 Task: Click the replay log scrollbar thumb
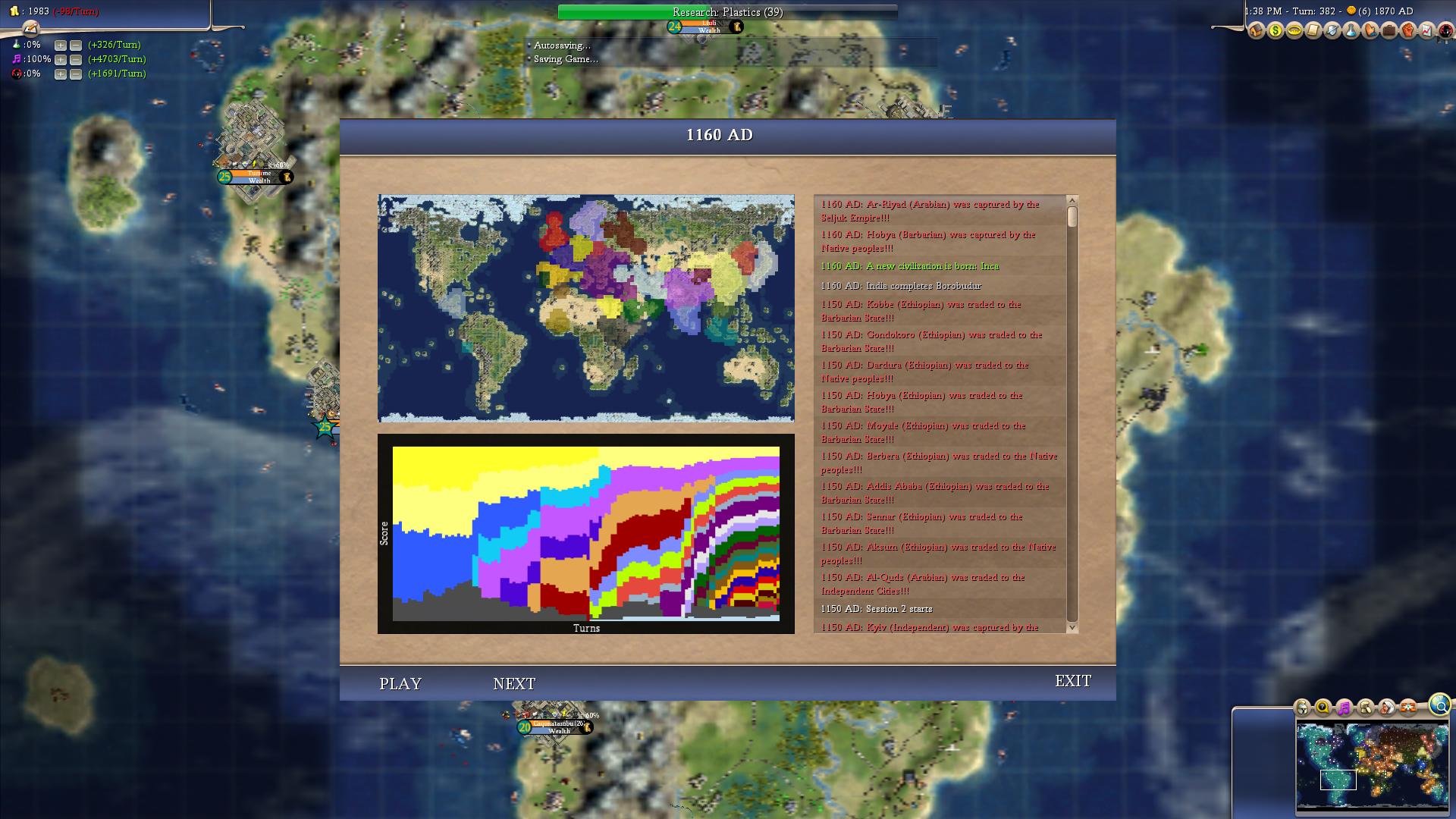(1072, 217)
